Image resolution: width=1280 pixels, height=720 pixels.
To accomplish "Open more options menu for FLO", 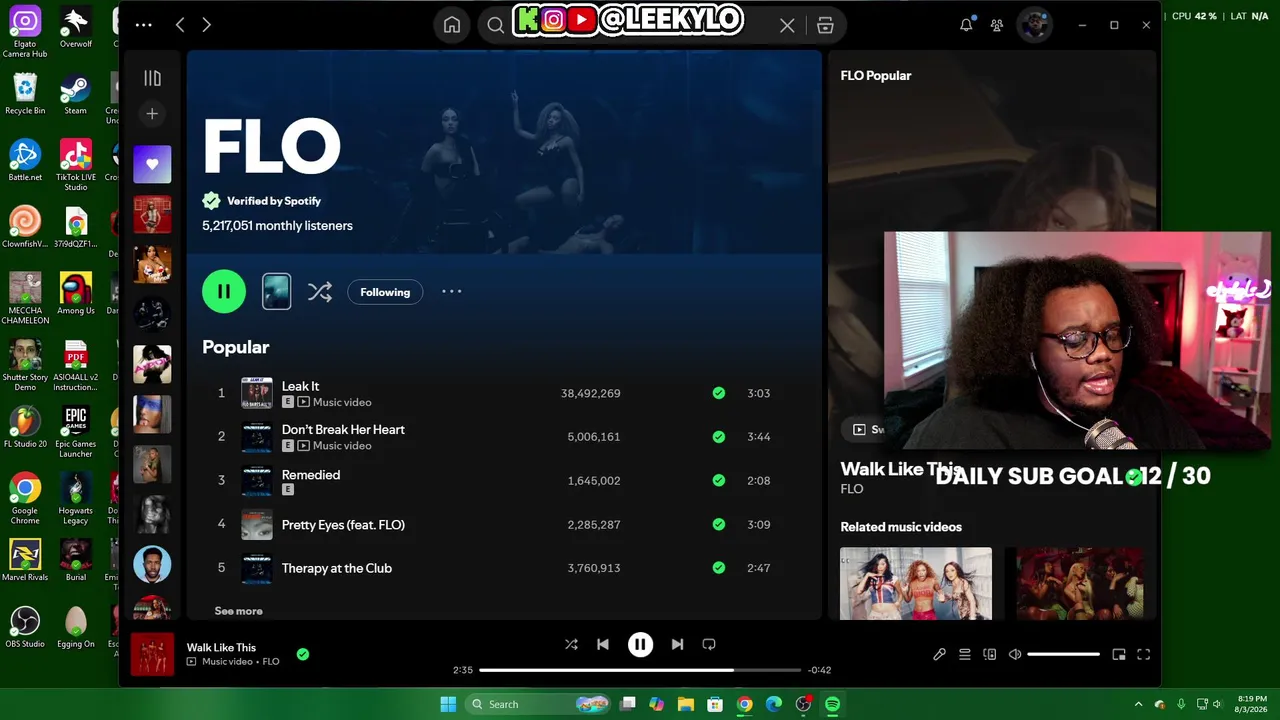I will pos(452,292).
